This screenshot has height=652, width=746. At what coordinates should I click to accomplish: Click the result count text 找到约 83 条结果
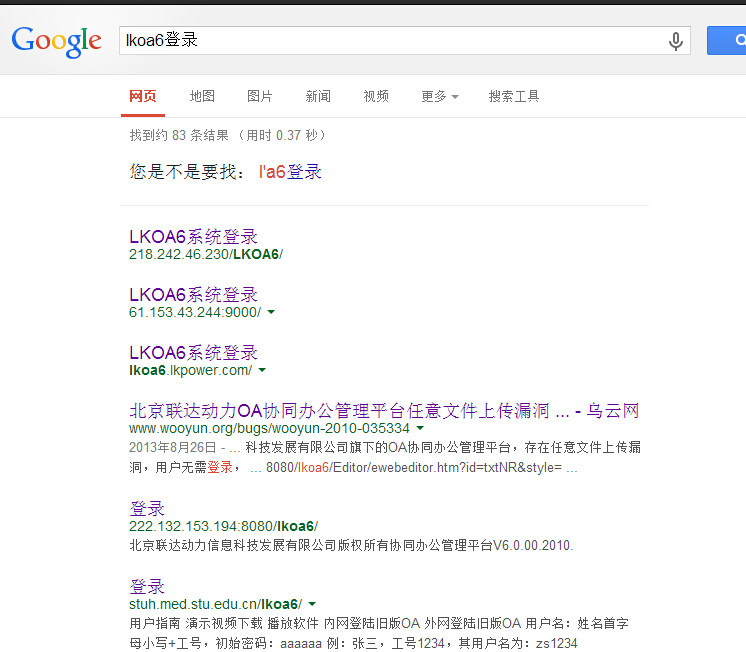179,136
